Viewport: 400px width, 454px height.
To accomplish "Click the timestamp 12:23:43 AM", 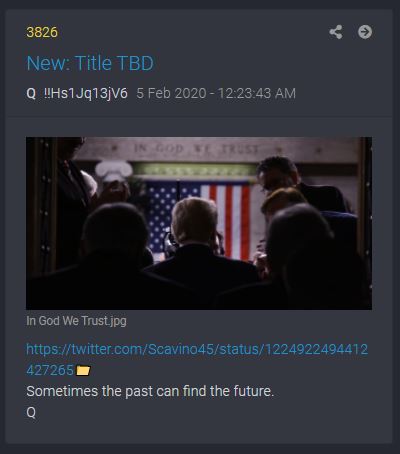I will 257,93.
